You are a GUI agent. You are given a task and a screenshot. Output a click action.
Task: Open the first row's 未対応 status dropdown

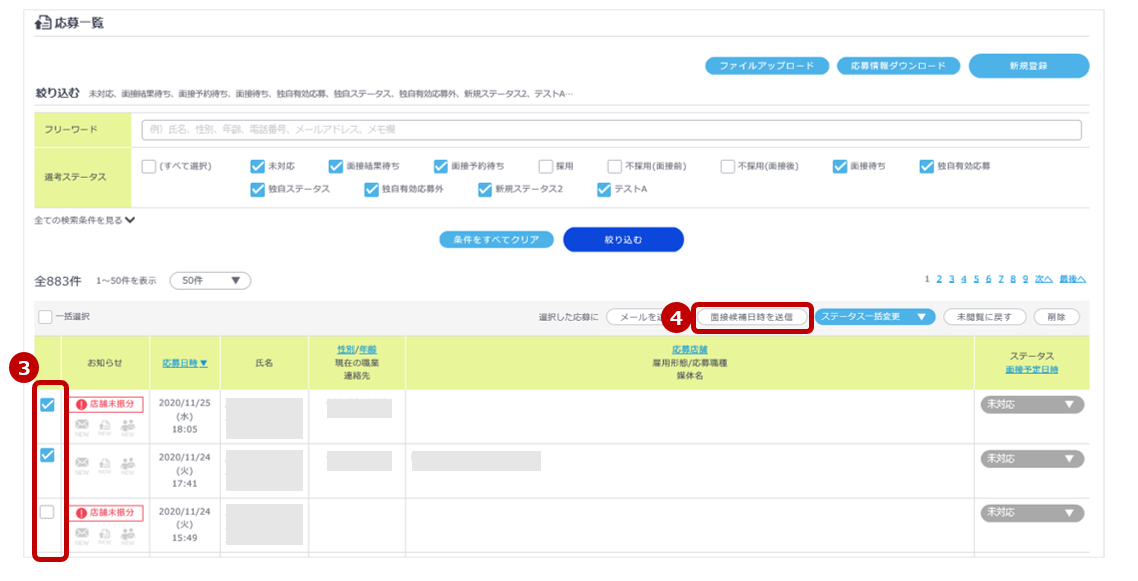1031,405
